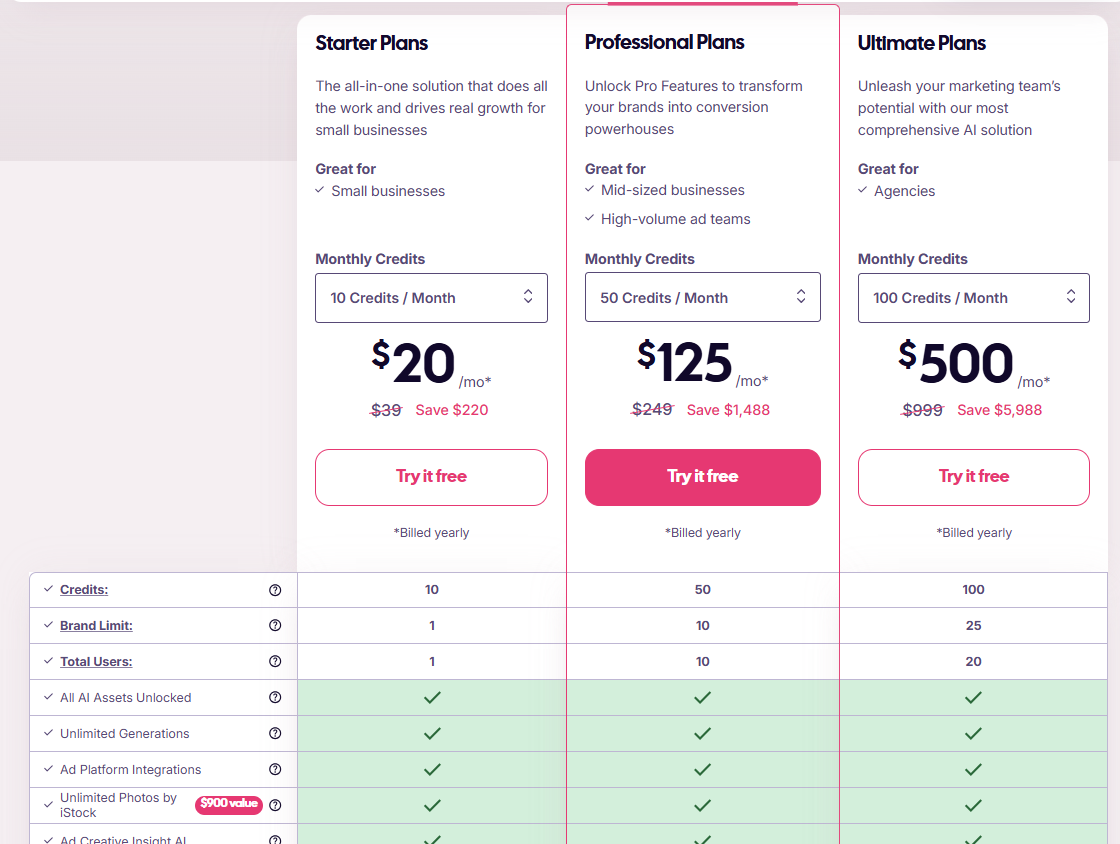Click Billed yearly note under Professional plan
The height and width of the screenshot is (844, 1120).
[703, 533]
